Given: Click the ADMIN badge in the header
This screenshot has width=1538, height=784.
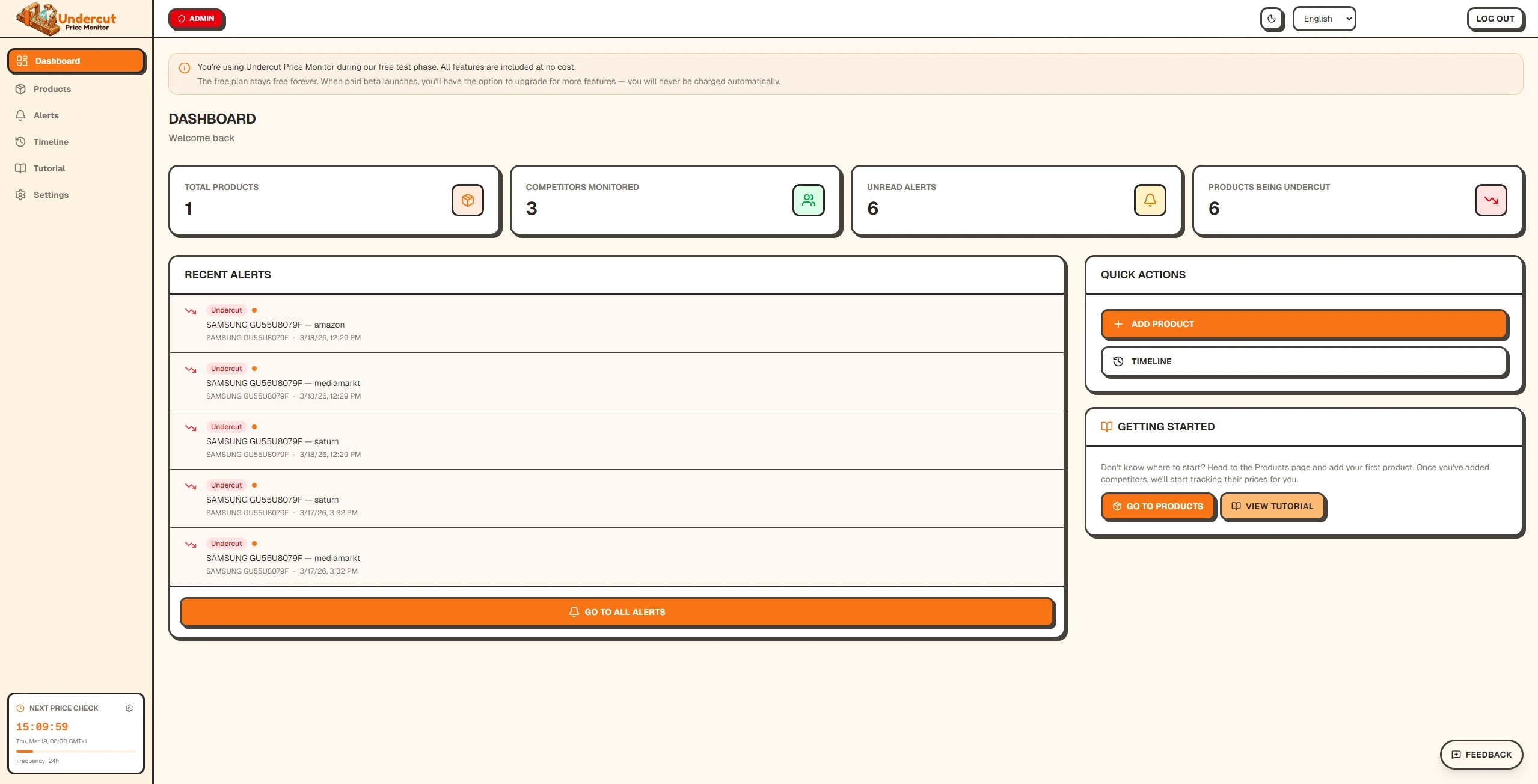Looking at the screenshot, I should tap(197, 19).
